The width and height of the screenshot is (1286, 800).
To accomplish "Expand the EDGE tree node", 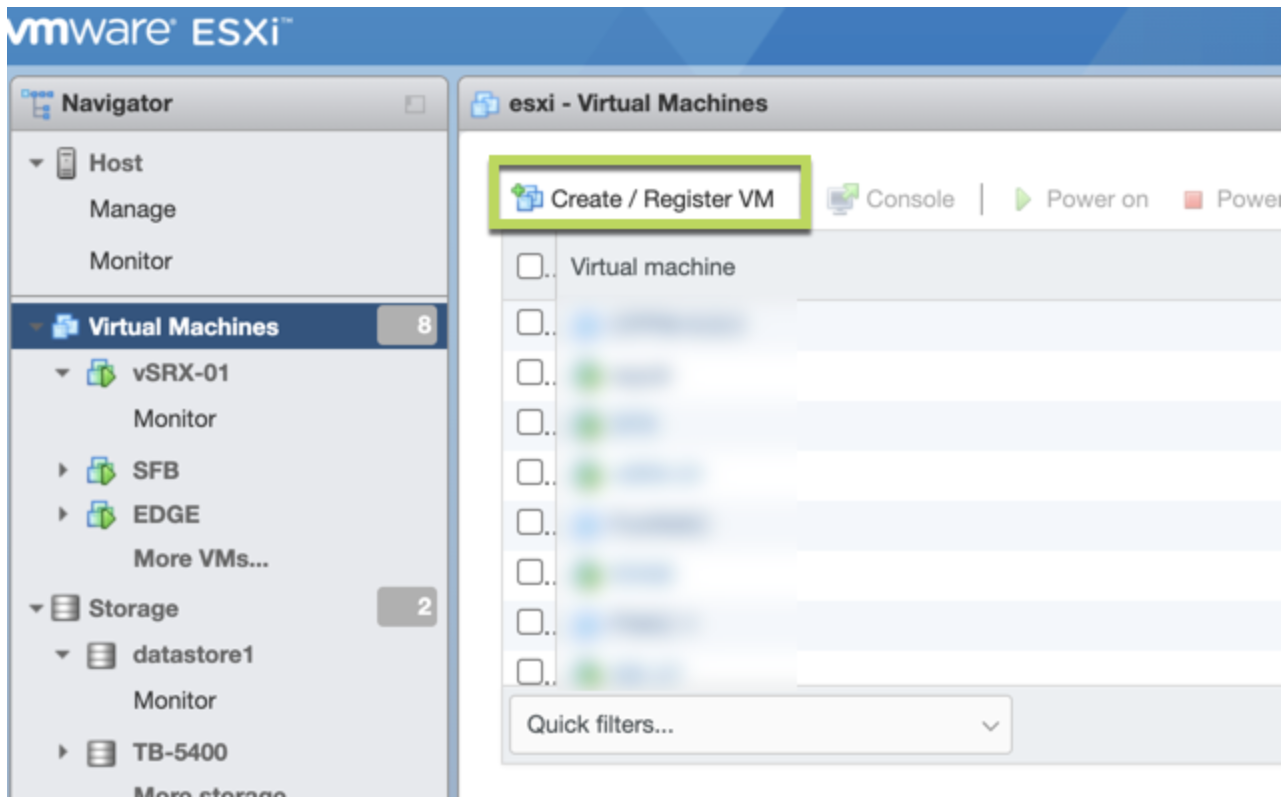I will (x=63, y=515).
